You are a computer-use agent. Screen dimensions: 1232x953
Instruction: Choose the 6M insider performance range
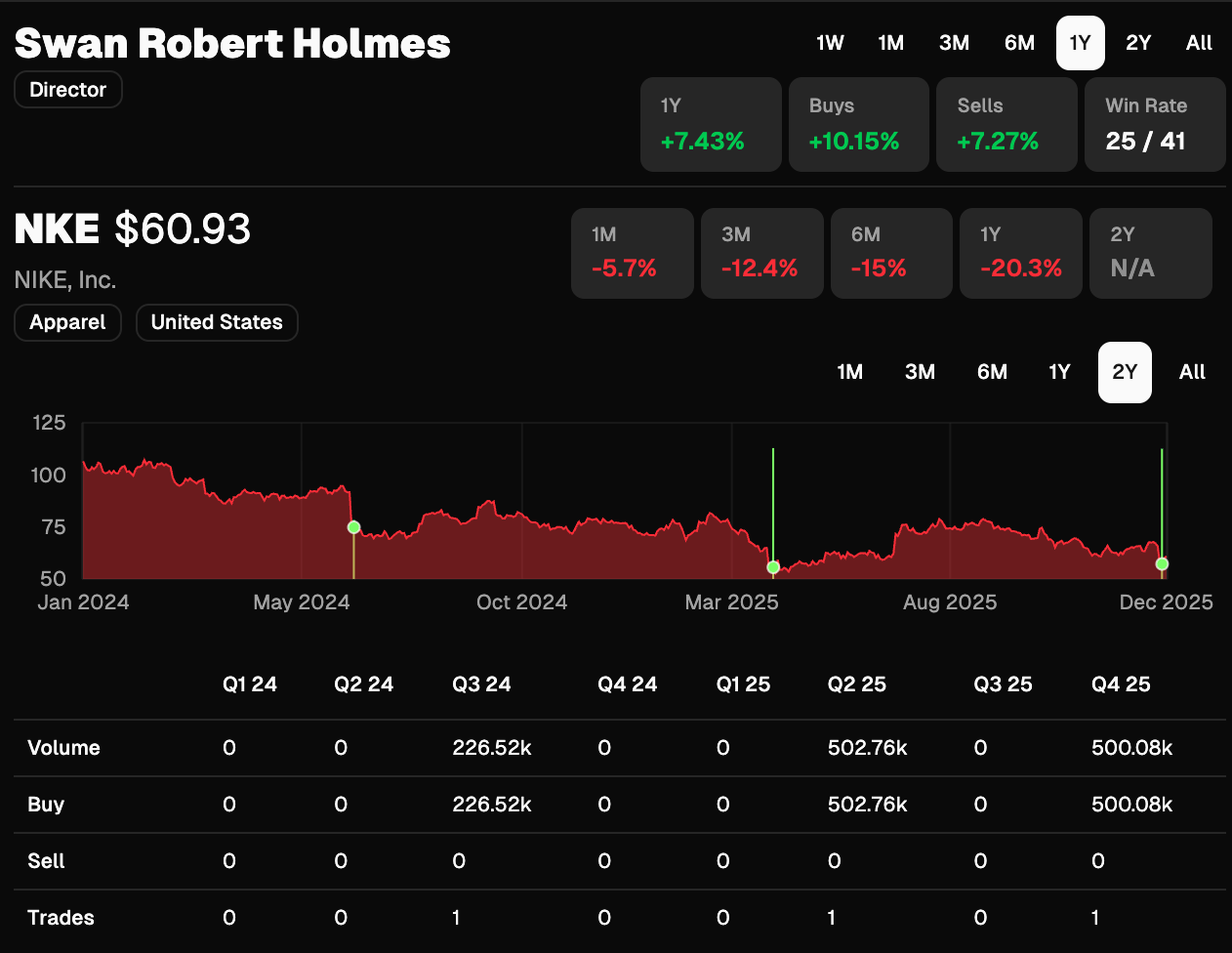click(x=1019, y=43)
